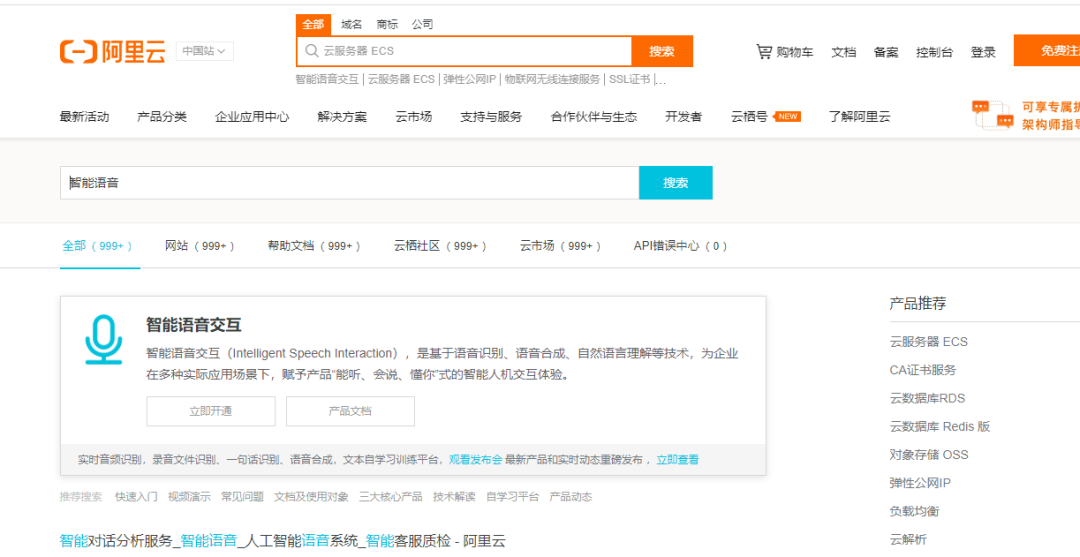Open the 开发者 menu

pyautogui.click(x=684, y=117)
